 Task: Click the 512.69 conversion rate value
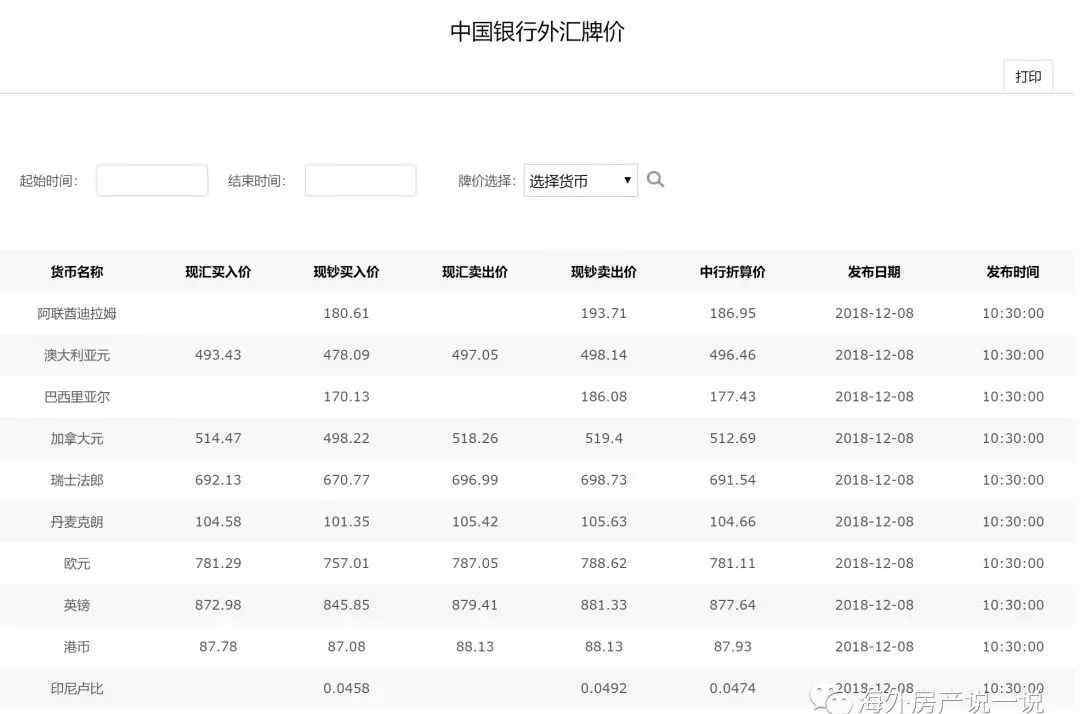(x=732, y=439)
